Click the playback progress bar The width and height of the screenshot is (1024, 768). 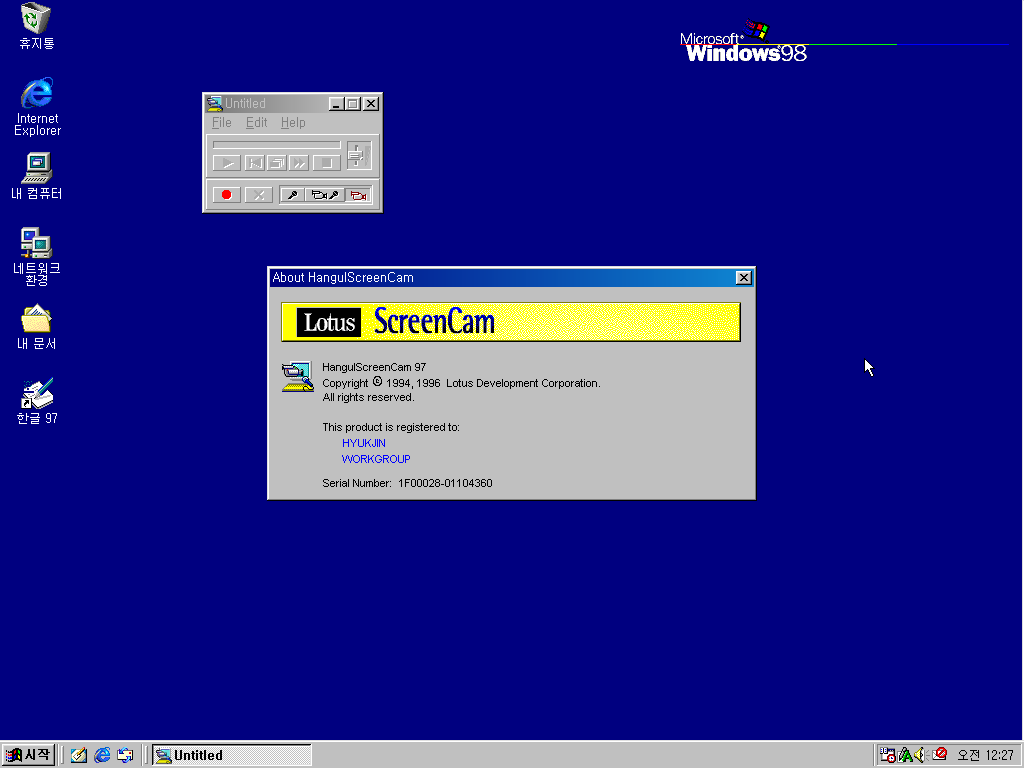coord(276,145)
